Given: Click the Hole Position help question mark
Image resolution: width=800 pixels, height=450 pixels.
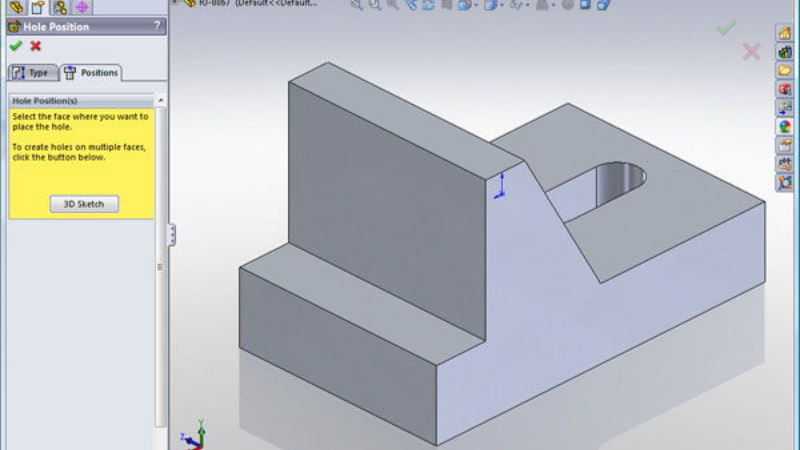Looking at the screenshot, I should coord(157,26).
